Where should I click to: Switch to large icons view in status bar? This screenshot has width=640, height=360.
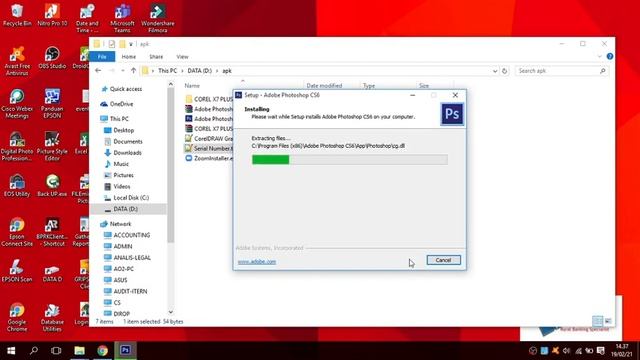tap(608, 321)
